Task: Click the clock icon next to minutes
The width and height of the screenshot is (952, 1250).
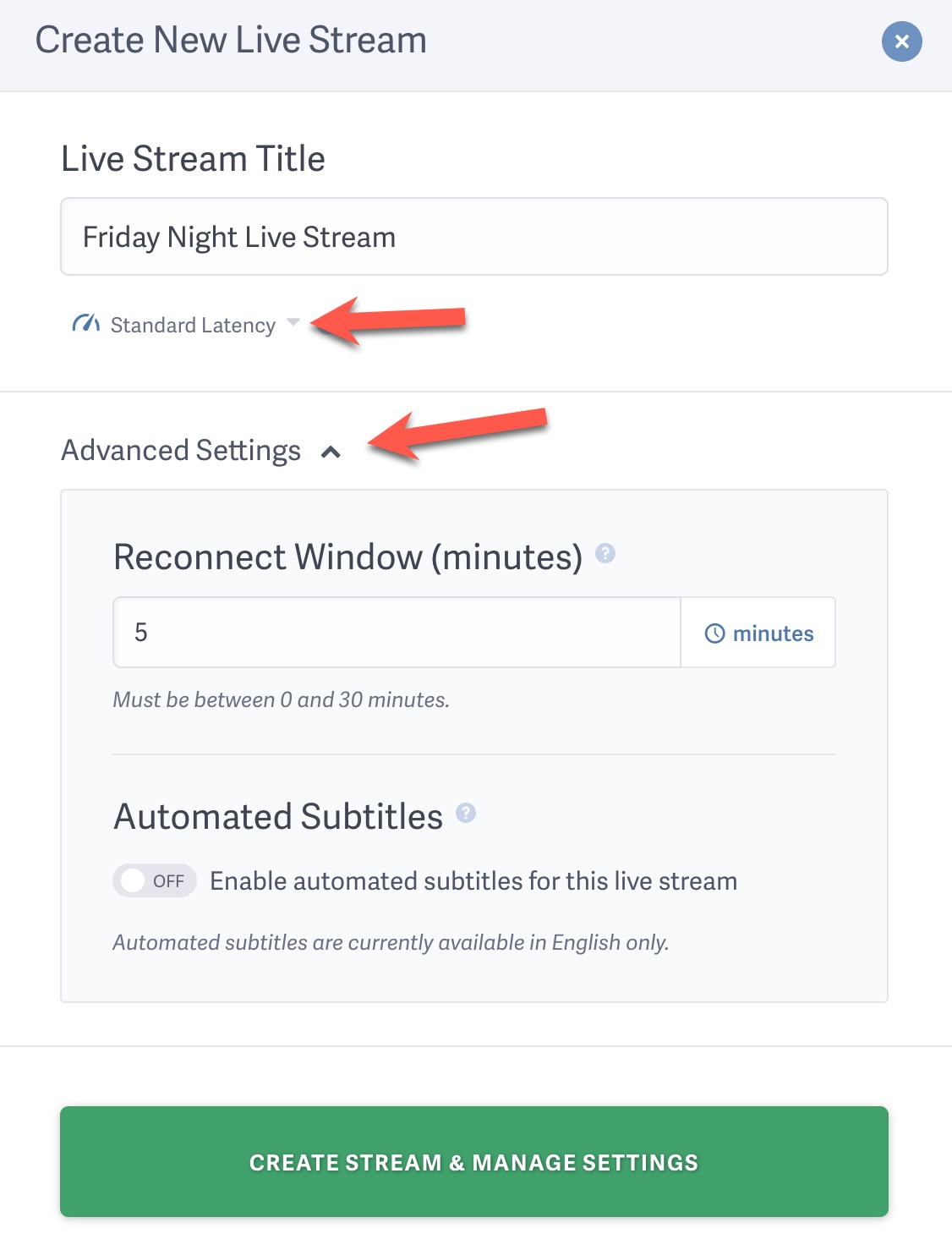Action: pos(714,632)
